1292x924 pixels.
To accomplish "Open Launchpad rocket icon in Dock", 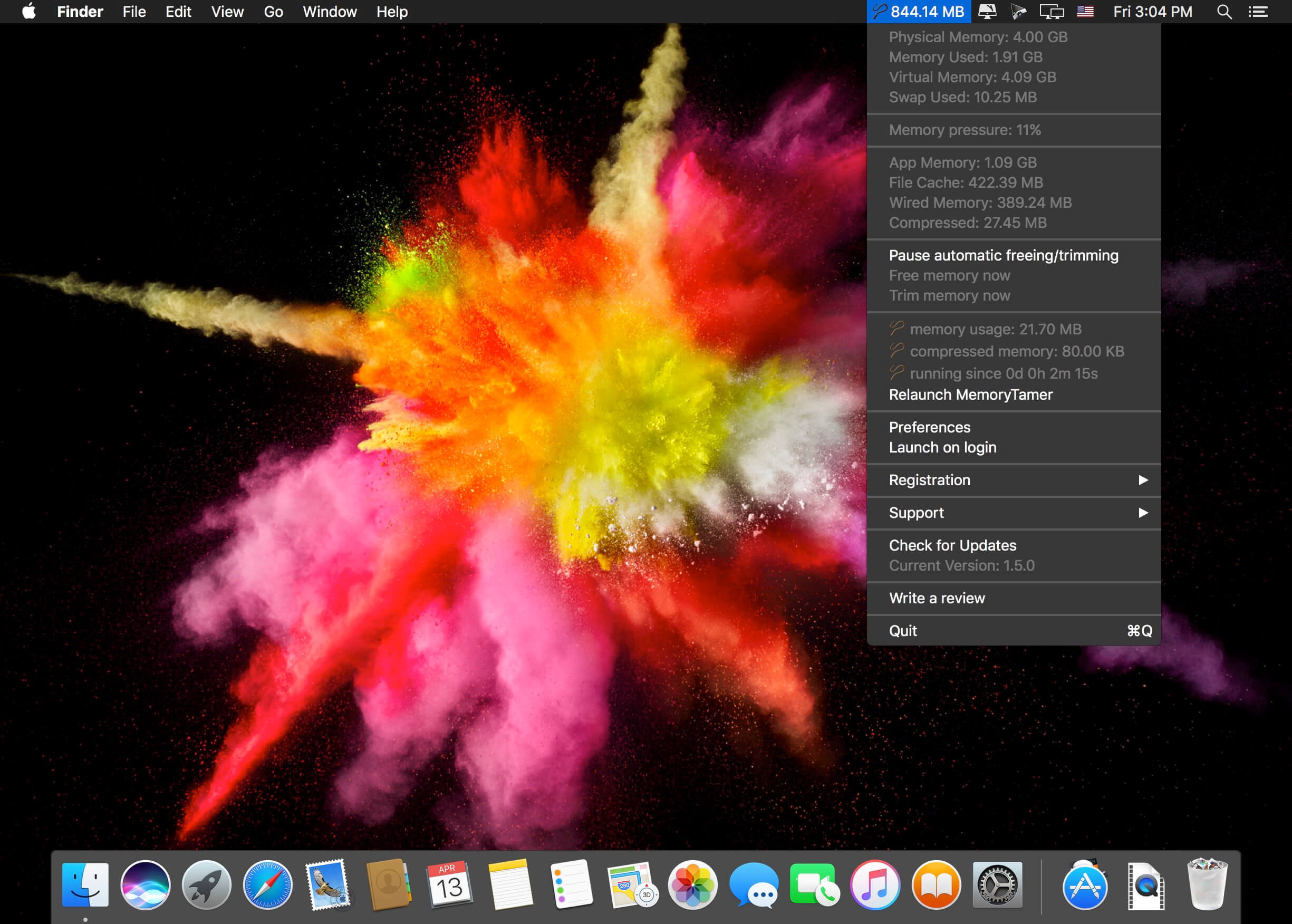I will (207, 885).
